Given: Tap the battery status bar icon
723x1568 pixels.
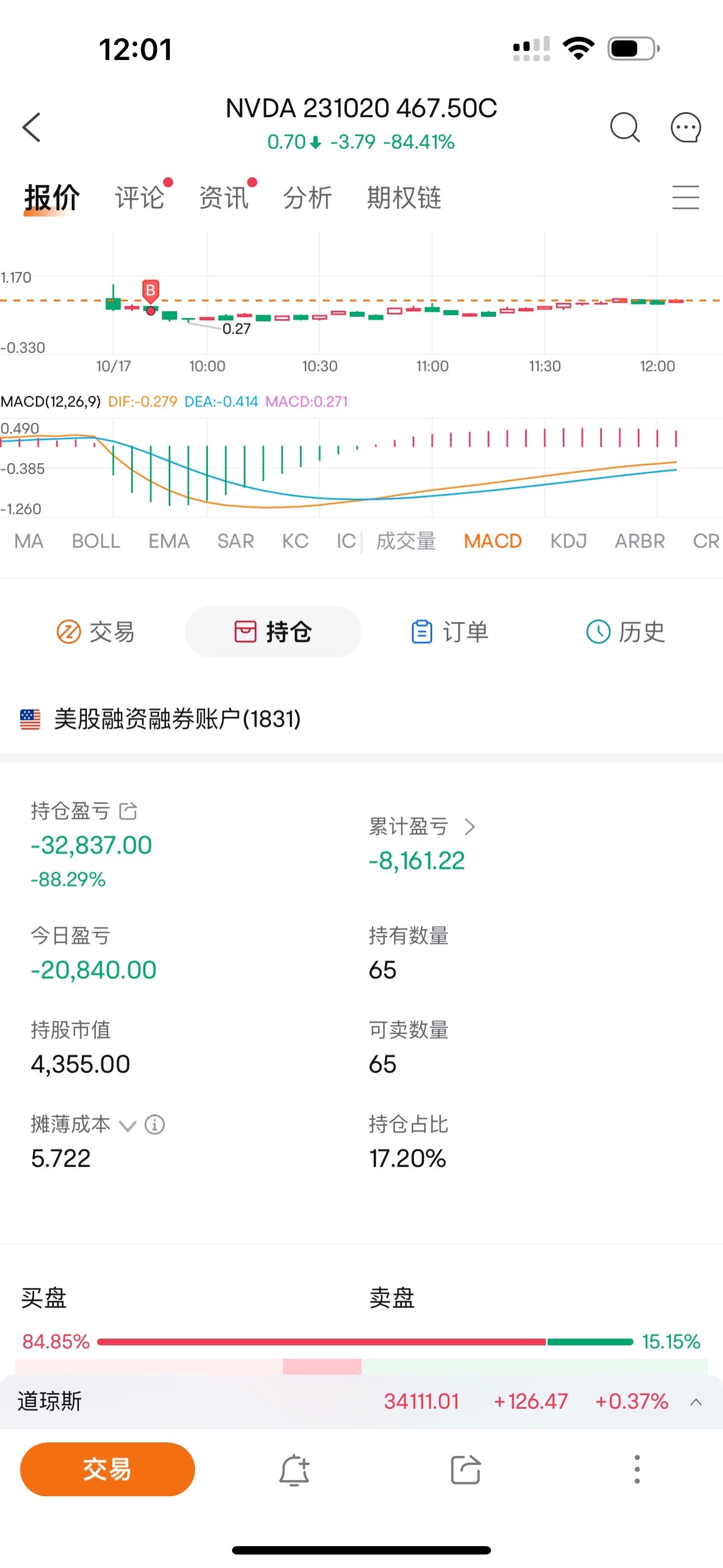Looking at the screenshot, I should pyautogui.click(x=633, y=49).
